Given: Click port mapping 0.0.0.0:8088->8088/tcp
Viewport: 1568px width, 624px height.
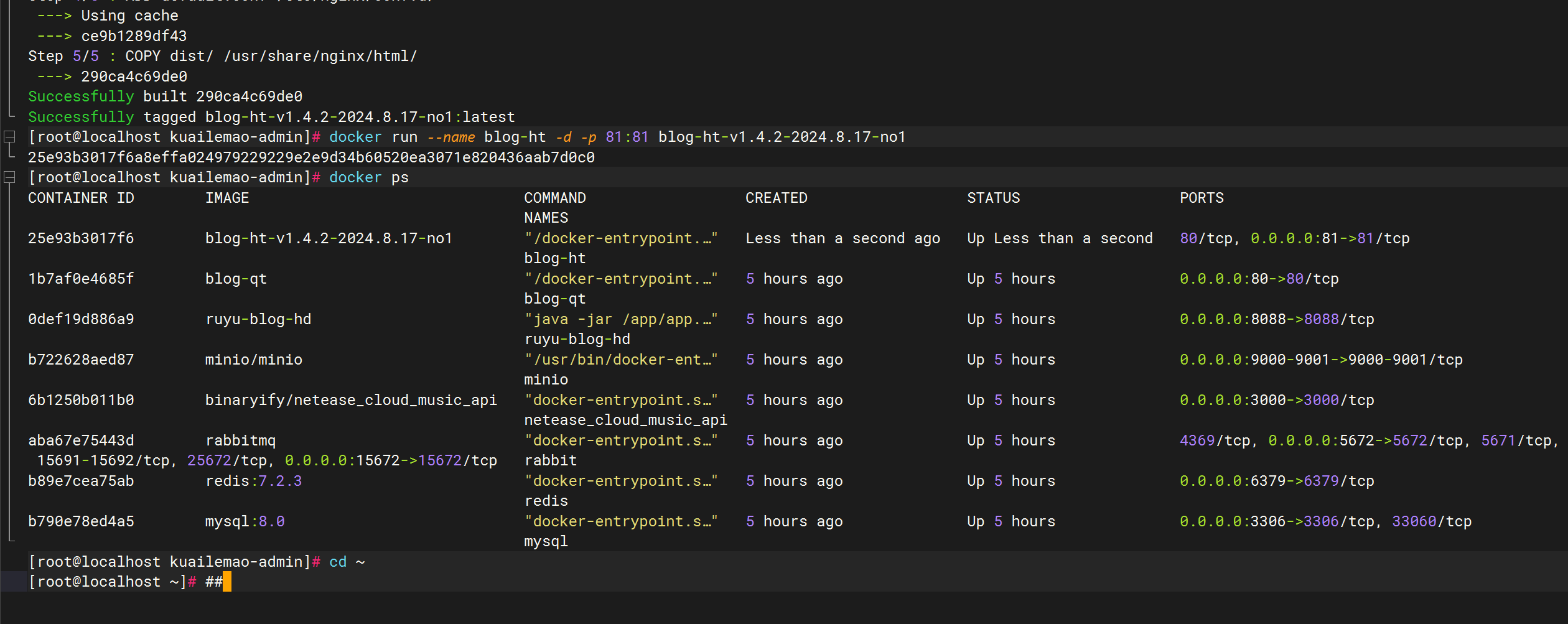Looking at the screenshot, I should pos(1277,319).
